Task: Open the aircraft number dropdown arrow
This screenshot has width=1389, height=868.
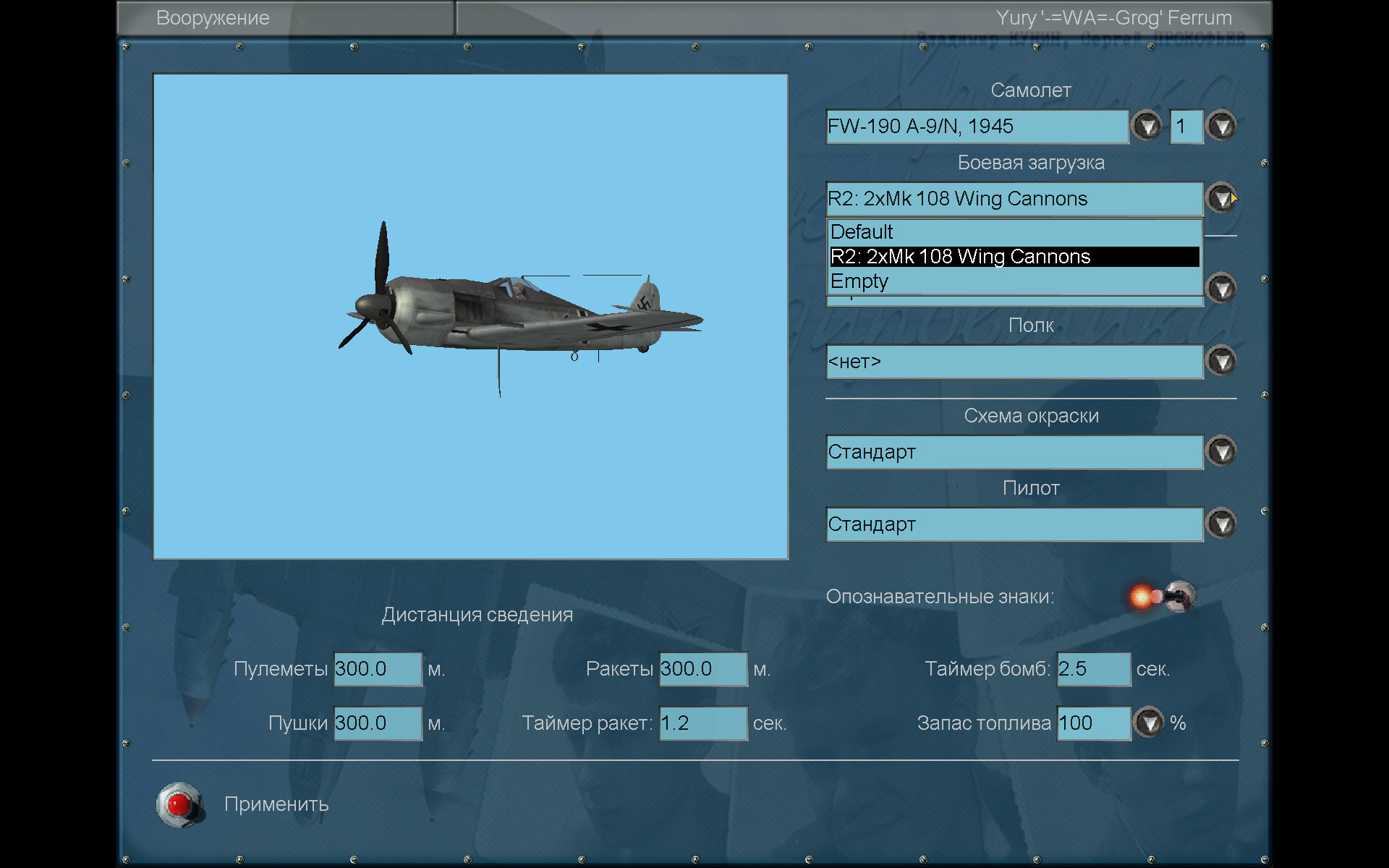Action: (1222, 127)
